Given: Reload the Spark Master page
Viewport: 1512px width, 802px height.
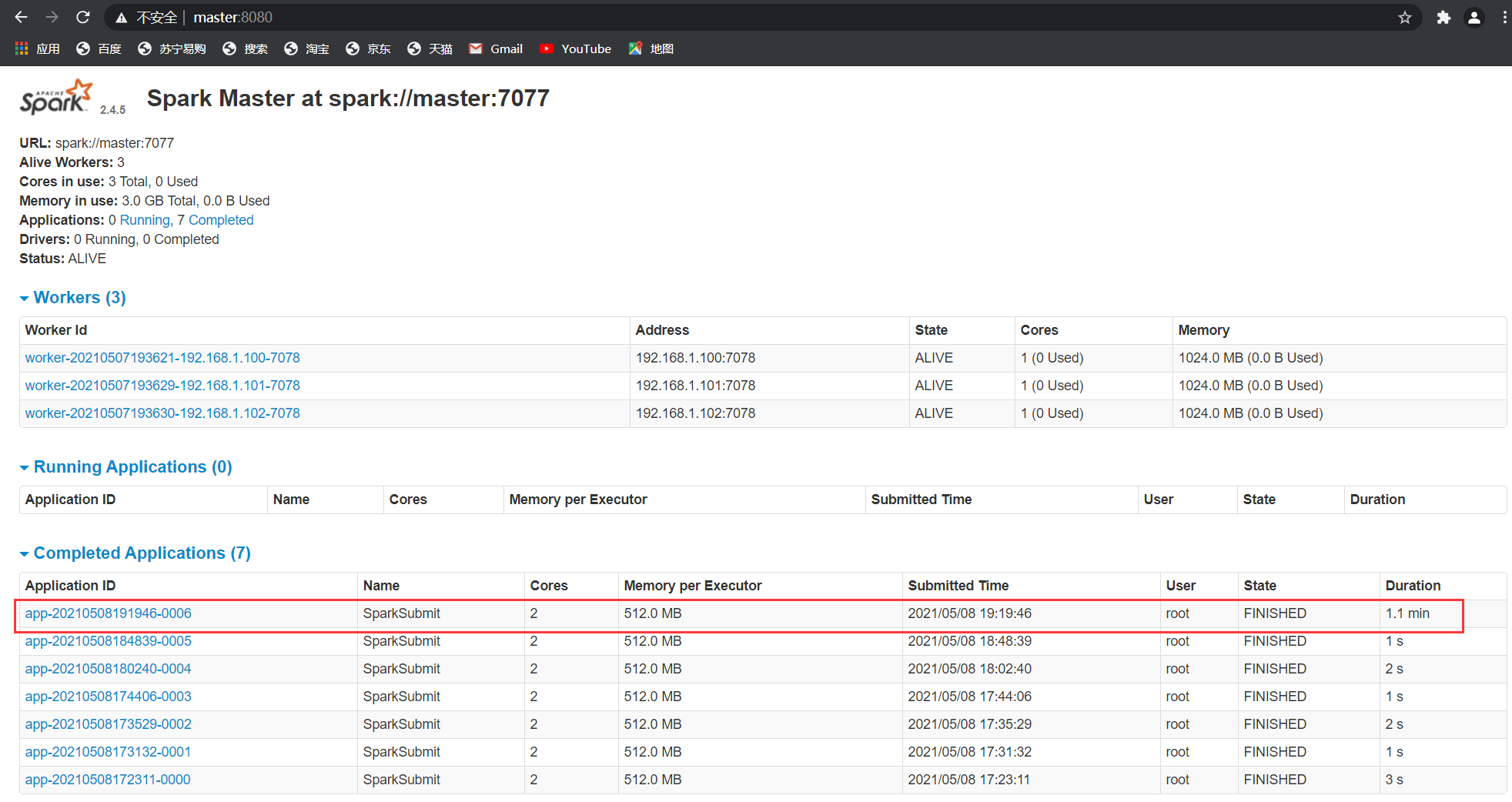Looking at the screenshot, I should (x=83, y=17).
